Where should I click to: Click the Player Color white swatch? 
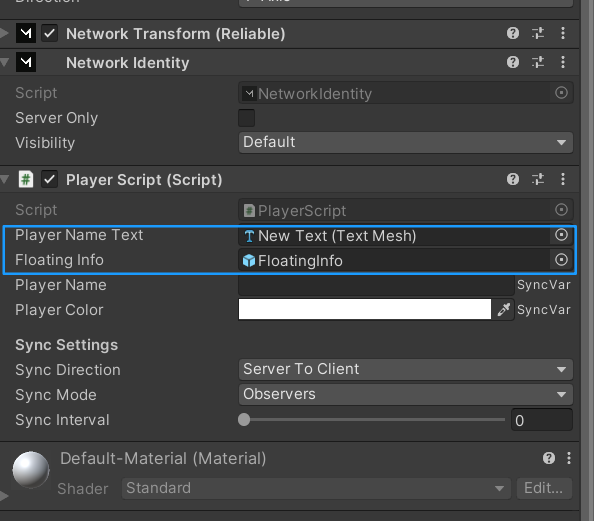(x=365, y=309)
